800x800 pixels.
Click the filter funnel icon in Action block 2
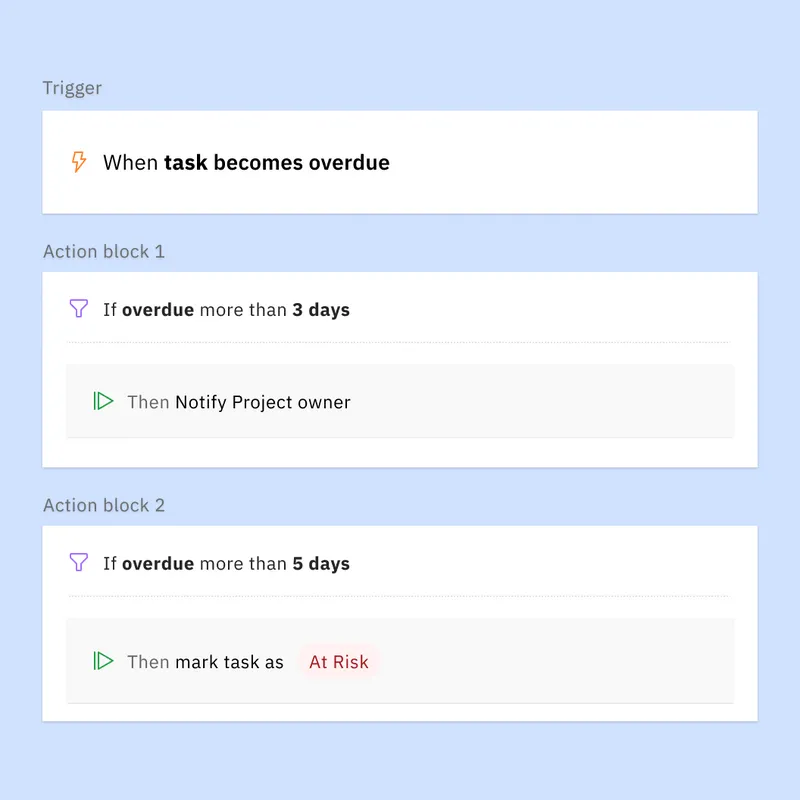point(79,563)
